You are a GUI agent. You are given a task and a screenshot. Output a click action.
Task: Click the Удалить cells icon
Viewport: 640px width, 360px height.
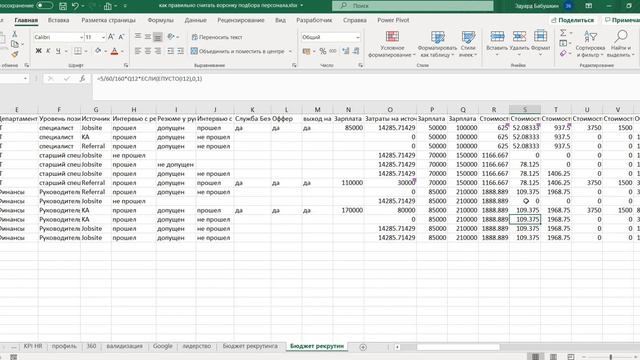(519, 37)
